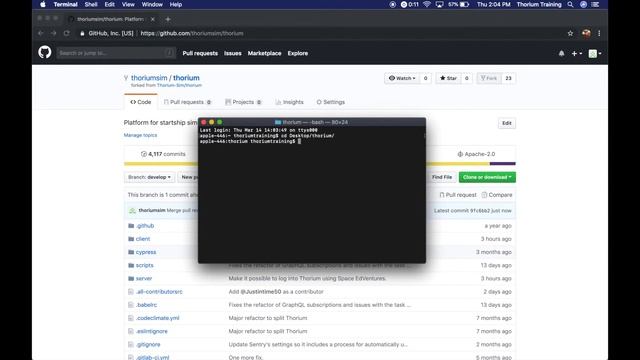Open a new browser tab
Screen dimensions: 640x360
coord(168,19)
